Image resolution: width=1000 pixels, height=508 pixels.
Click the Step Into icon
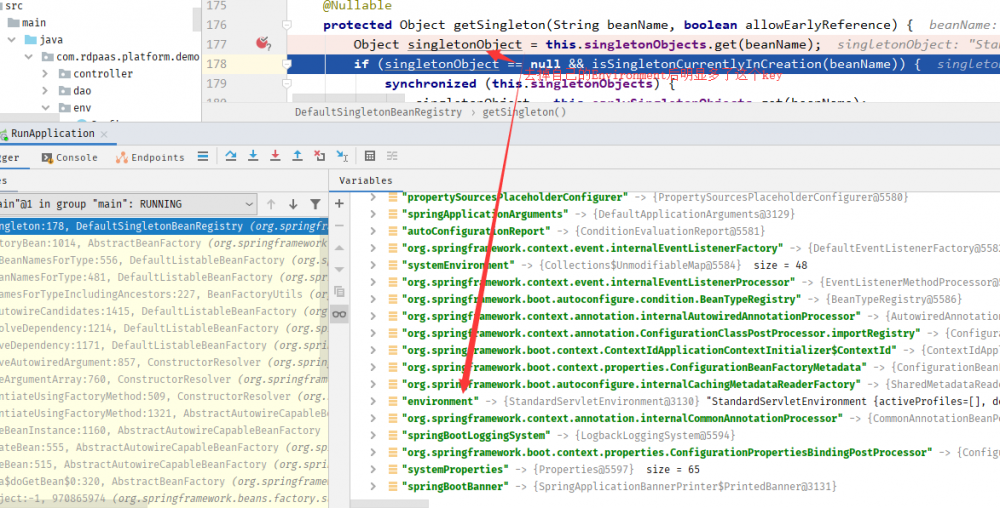(252, 156)
